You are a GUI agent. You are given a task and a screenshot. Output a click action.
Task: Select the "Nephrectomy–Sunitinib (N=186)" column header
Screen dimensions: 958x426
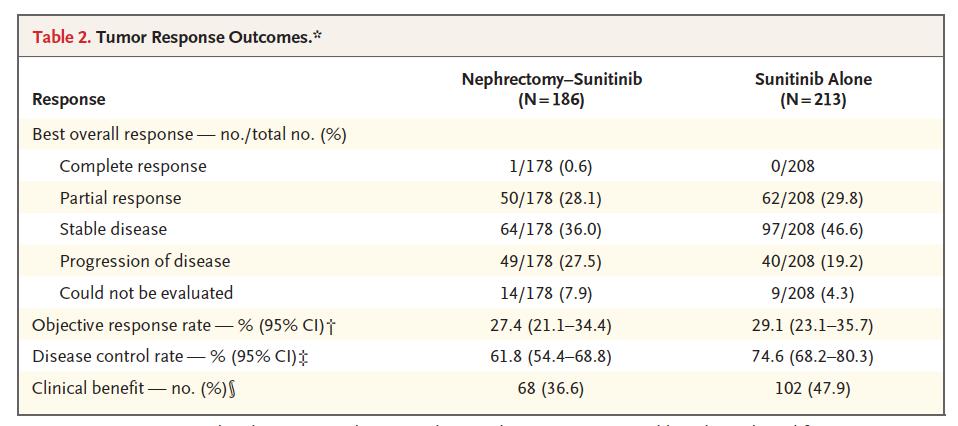tap(552, 89)
